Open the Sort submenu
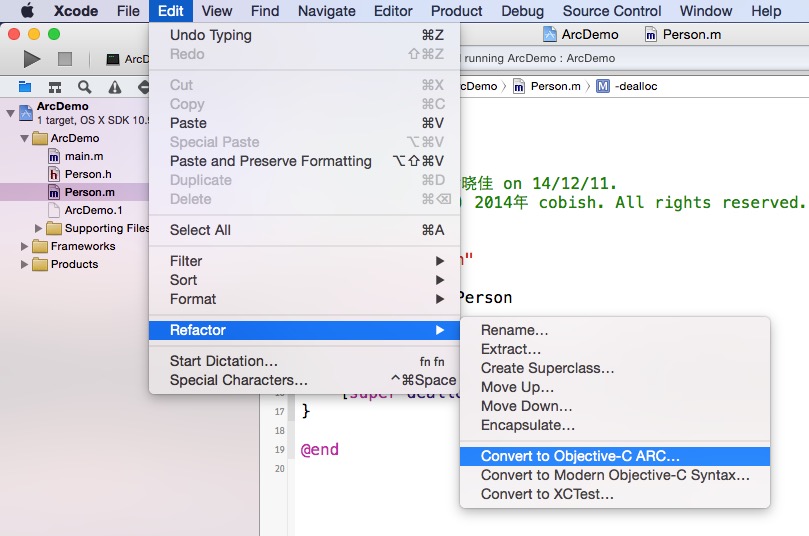 [x=304, y=280]
